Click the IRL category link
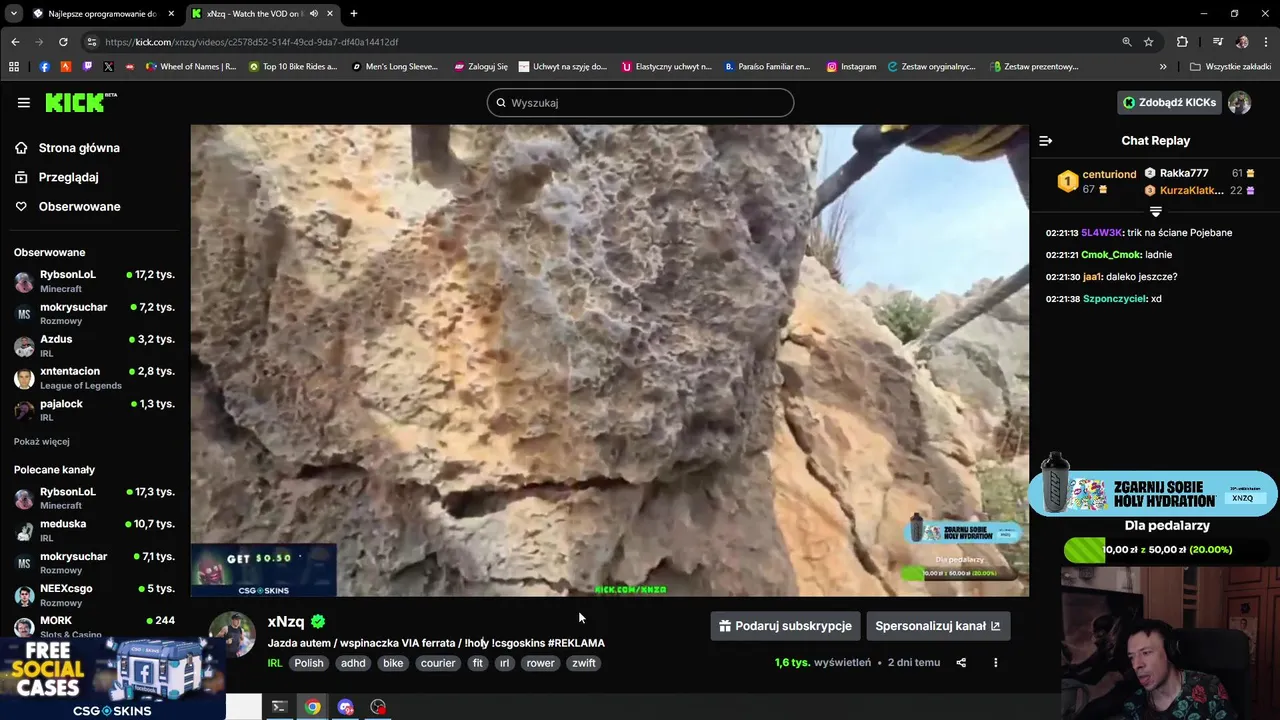This screenshot has width=1280, height=720. coord(275,663)
